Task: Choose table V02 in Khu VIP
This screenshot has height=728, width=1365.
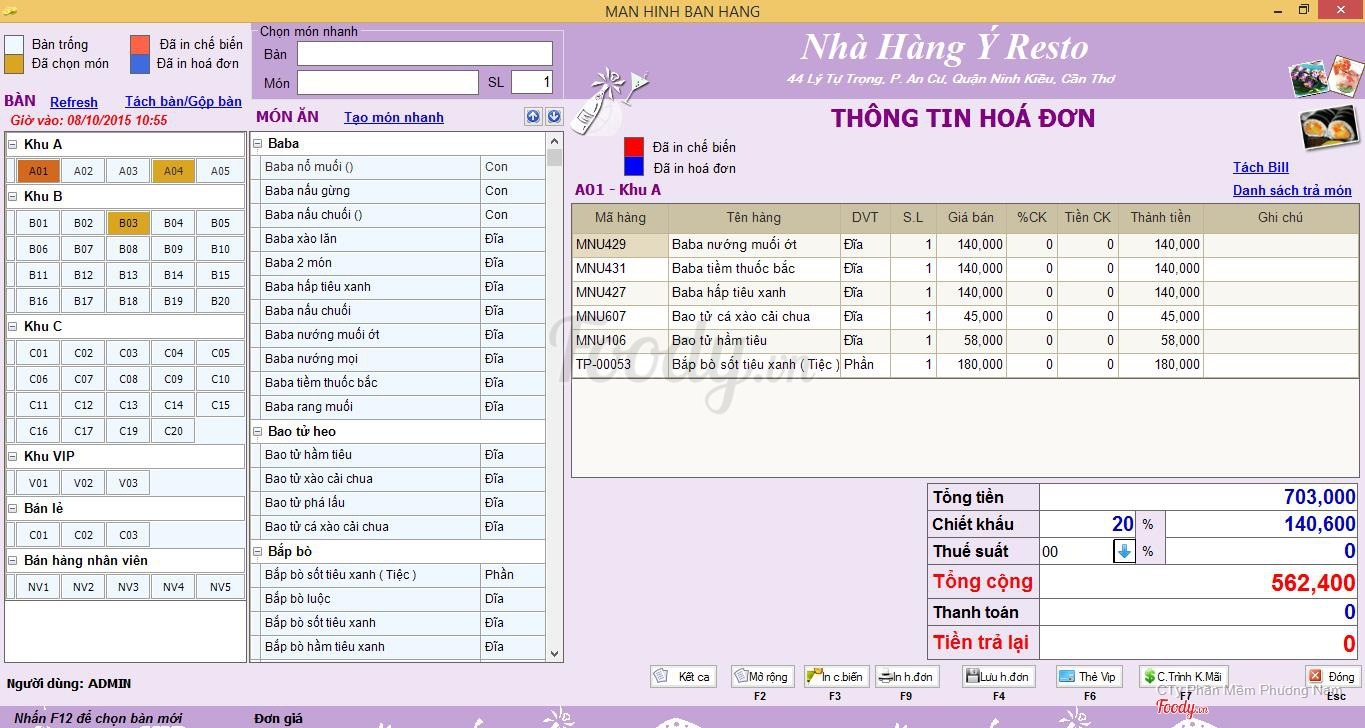Action: 83,483
